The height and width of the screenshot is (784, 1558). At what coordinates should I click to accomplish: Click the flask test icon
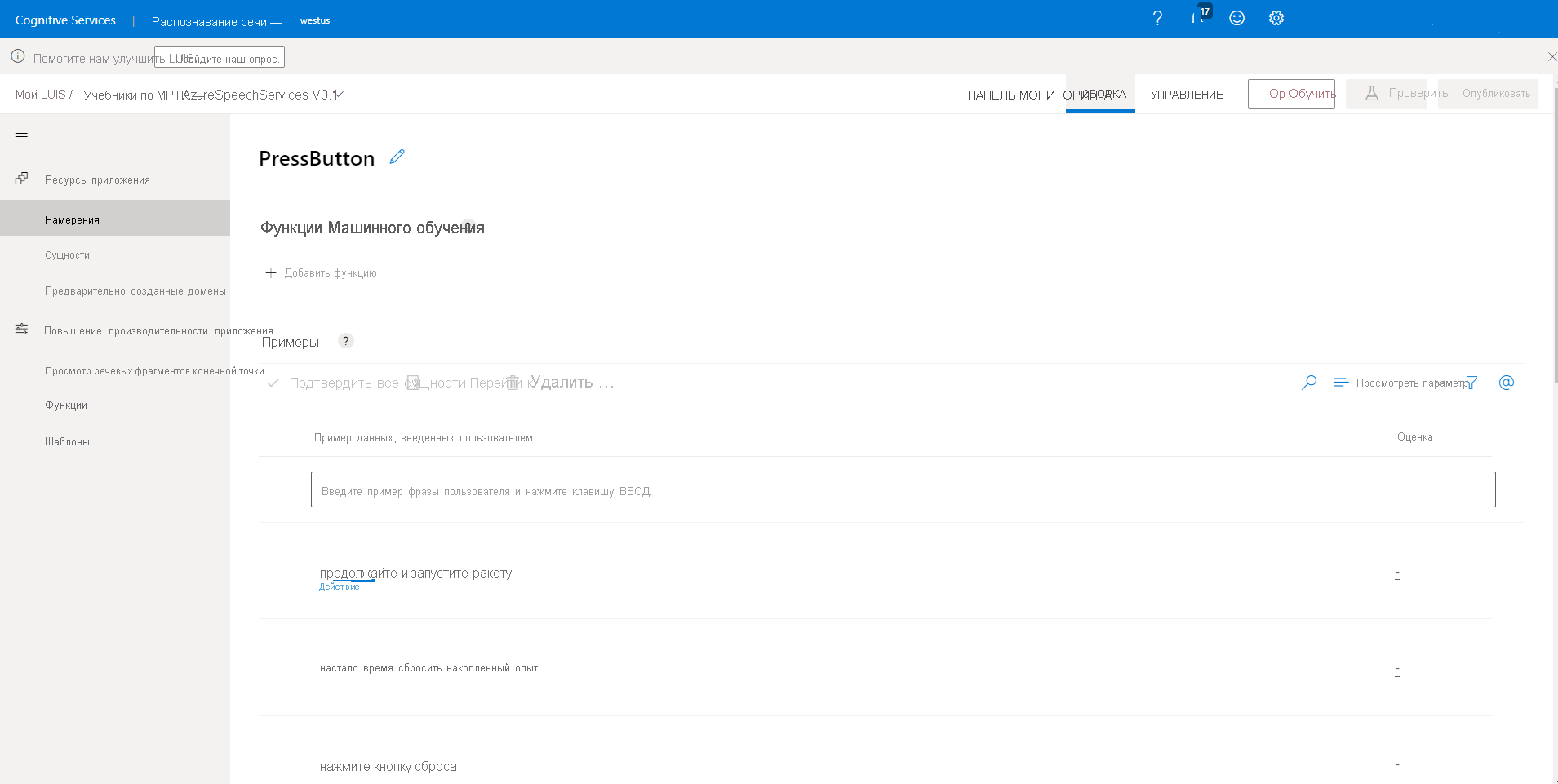tap(1372, 93)
